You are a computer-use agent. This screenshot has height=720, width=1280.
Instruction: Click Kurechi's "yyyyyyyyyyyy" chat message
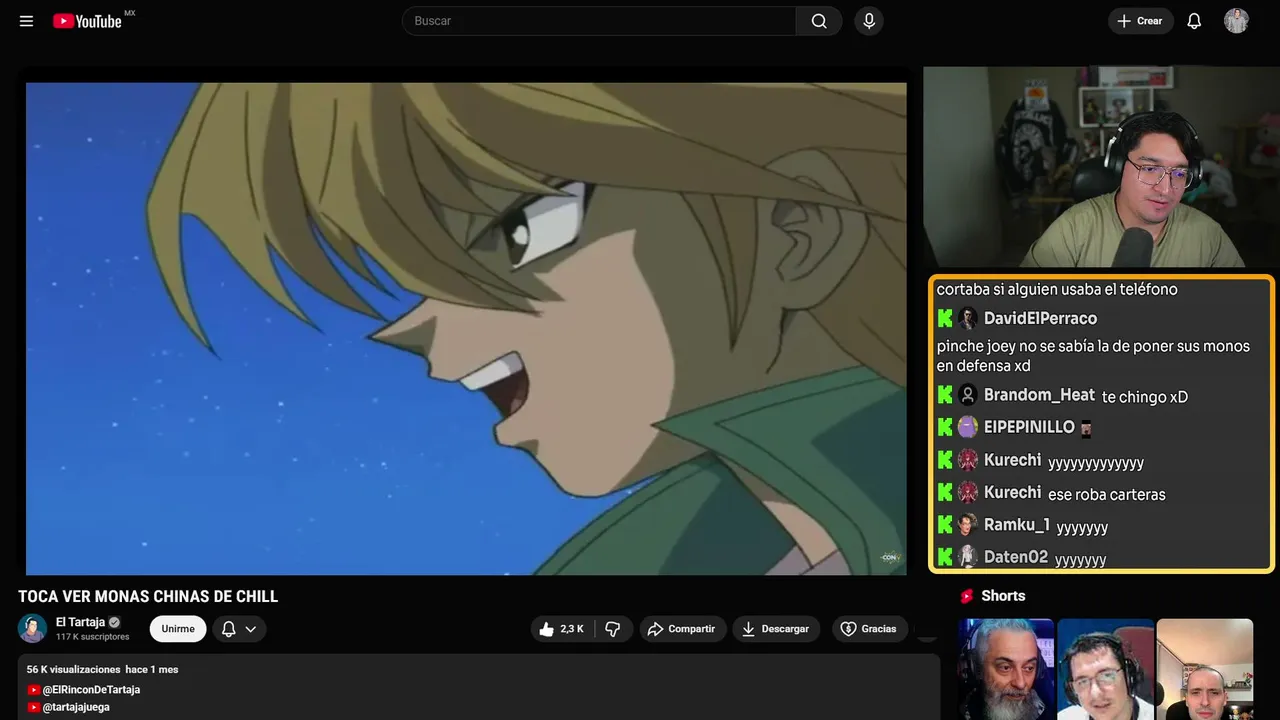click(1096, 463)
